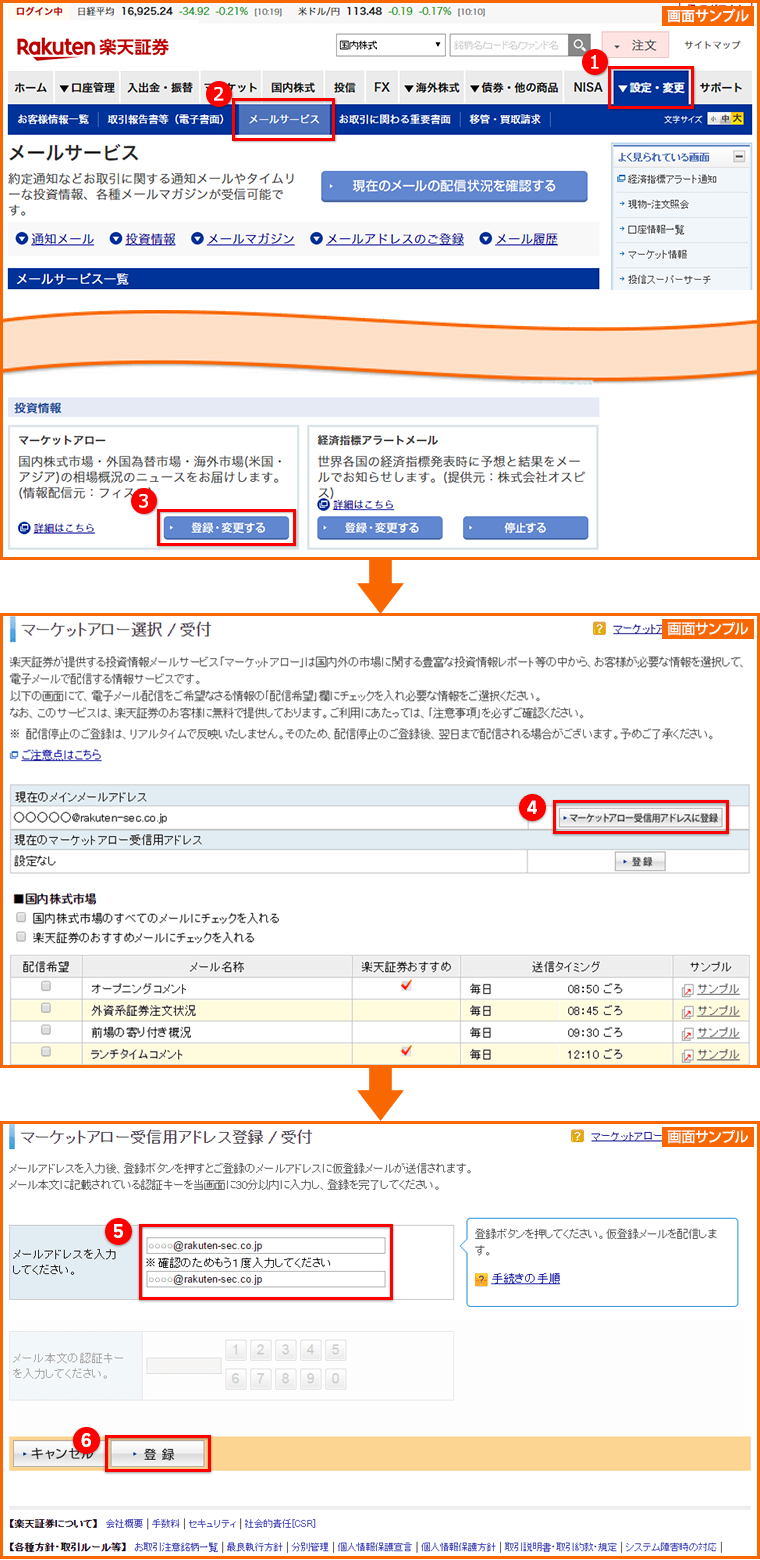
Task: Tick the 配信希望 box for オープニングコメント
Action: [45, 987]
